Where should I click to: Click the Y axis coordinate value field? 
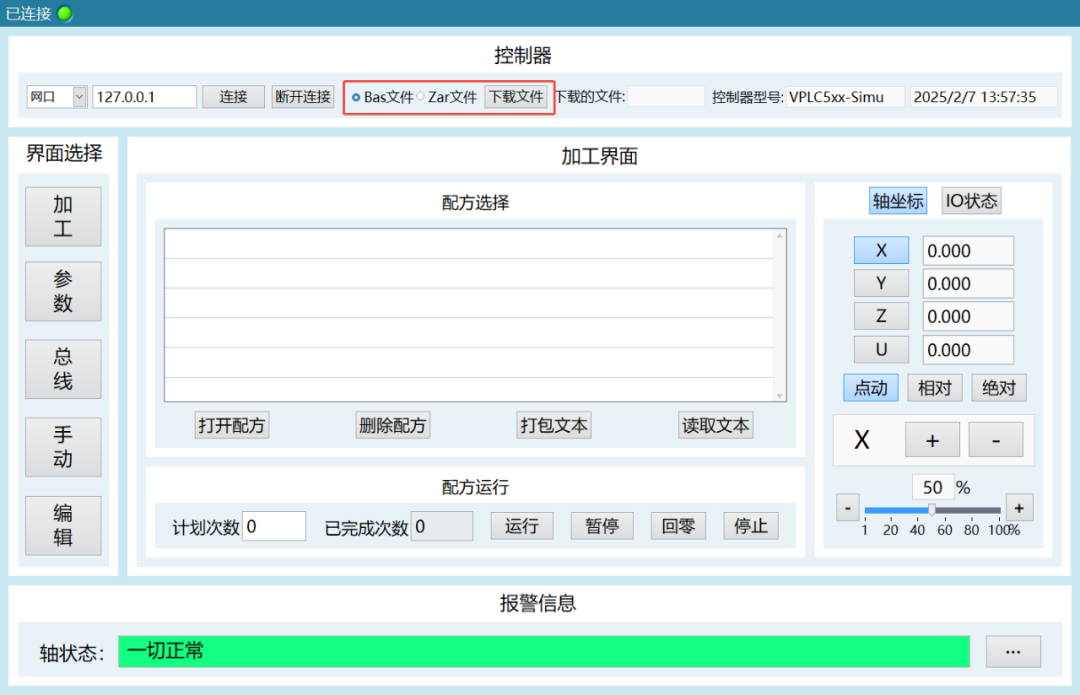coord(968,284)
